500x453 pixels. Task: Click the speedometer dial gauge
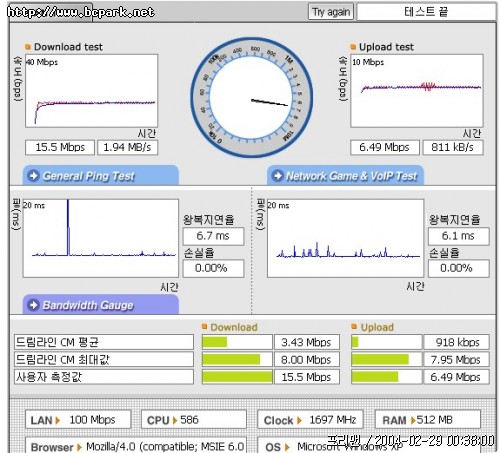click(x=252, y=97)
